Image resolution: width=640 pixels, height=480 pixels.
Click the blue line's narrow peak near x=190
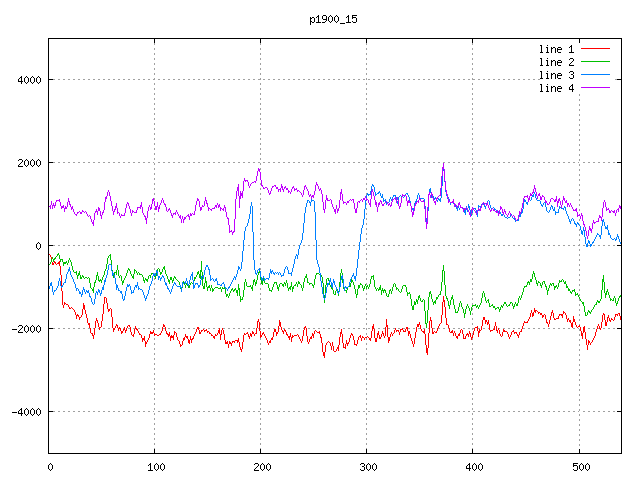coord(251,203)
